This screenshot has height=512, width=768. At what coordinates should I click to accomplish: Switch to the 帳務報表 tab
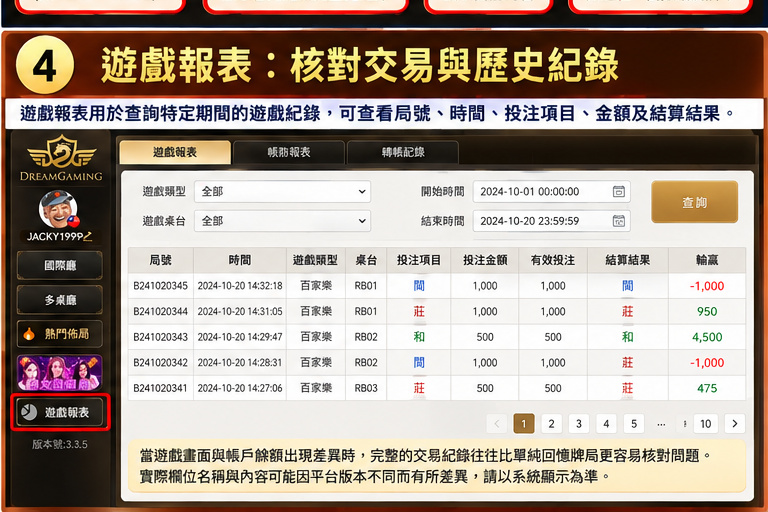point(289,152)
